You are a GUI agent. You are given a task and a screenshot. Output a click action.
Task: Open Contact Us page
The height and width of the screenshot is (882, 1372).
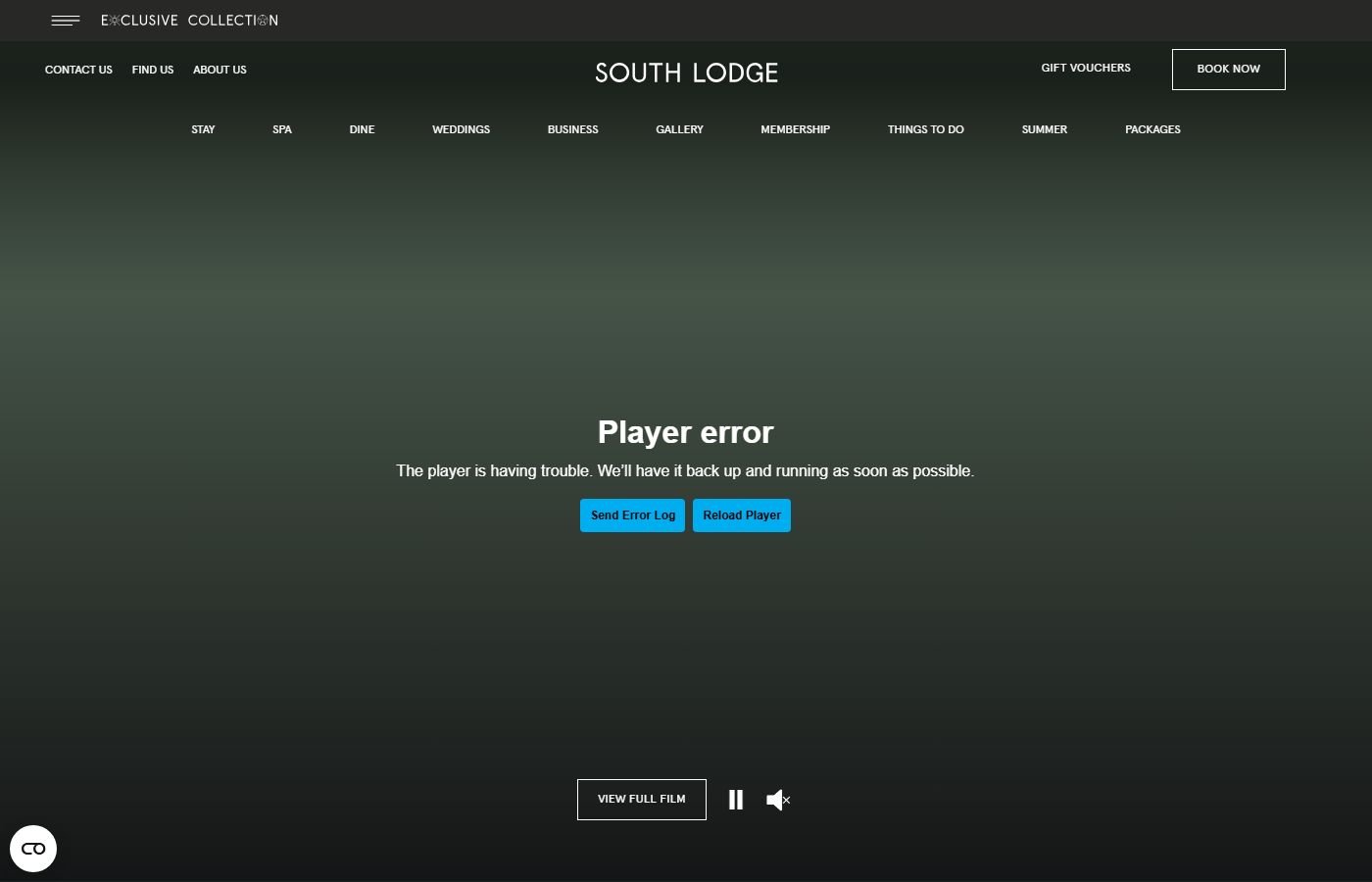pyautogui.click(x=78, y=70)
